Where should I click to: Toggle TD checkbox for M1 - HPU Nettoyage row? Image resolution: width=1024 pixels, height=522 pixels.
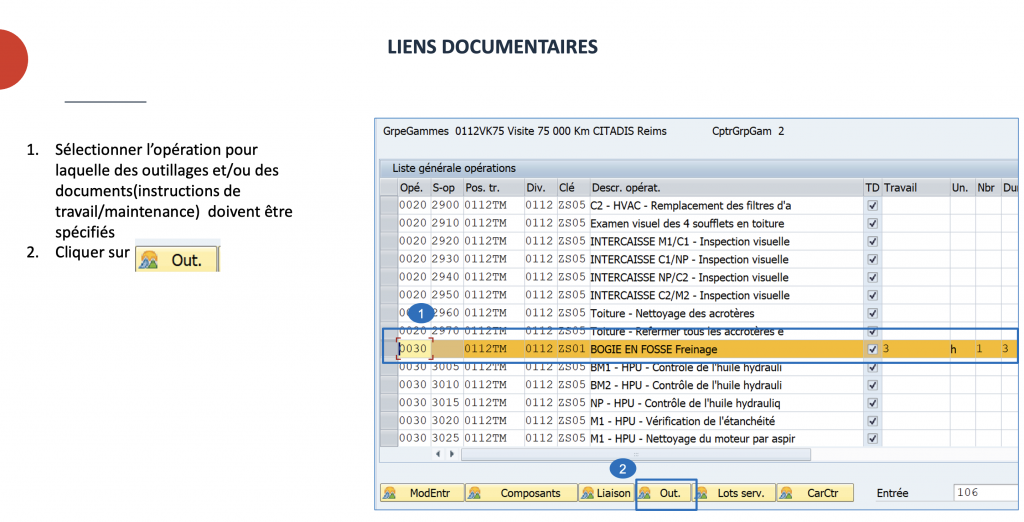(x=872, y=439)
